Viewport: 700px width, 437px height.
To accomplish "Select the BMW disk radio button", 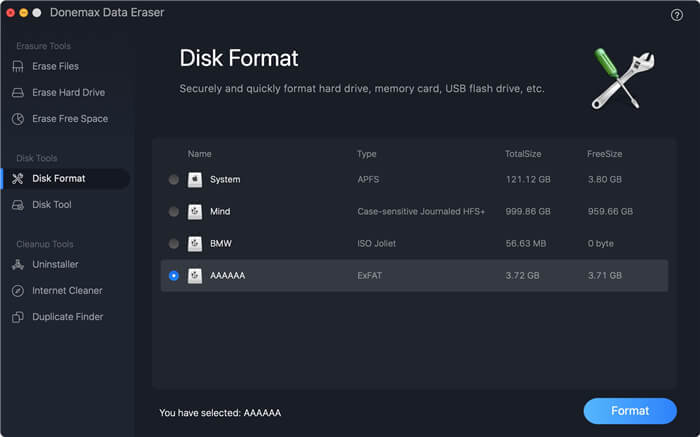I will point(174,244).
